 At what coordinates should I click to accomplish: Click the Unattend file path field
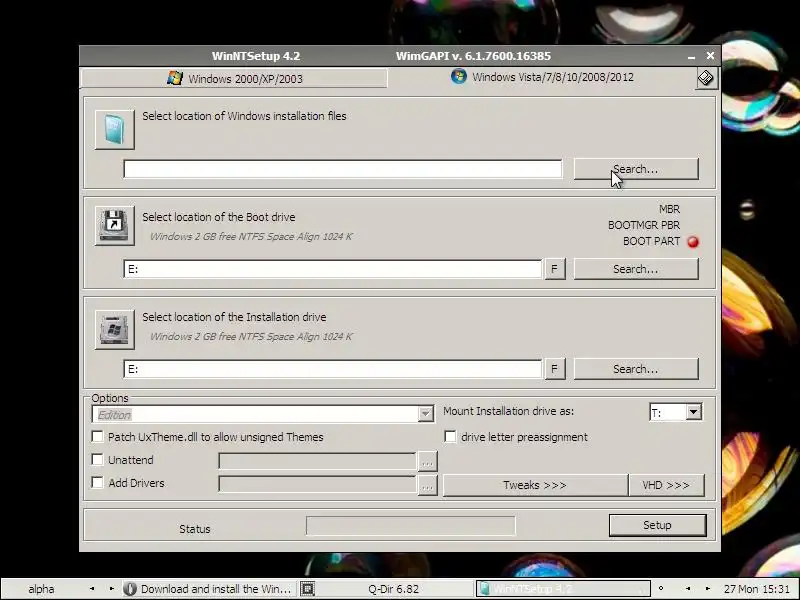317,461
